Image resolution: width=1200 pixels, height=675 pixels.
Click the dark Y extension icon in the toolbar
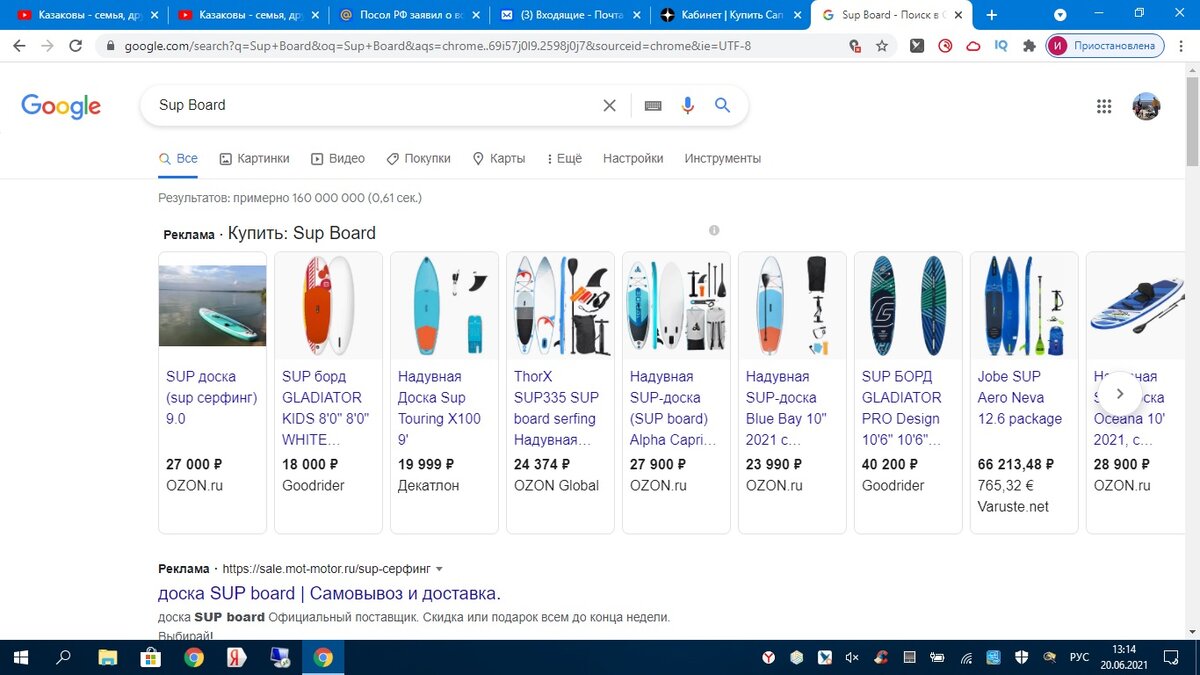[917, 46]
